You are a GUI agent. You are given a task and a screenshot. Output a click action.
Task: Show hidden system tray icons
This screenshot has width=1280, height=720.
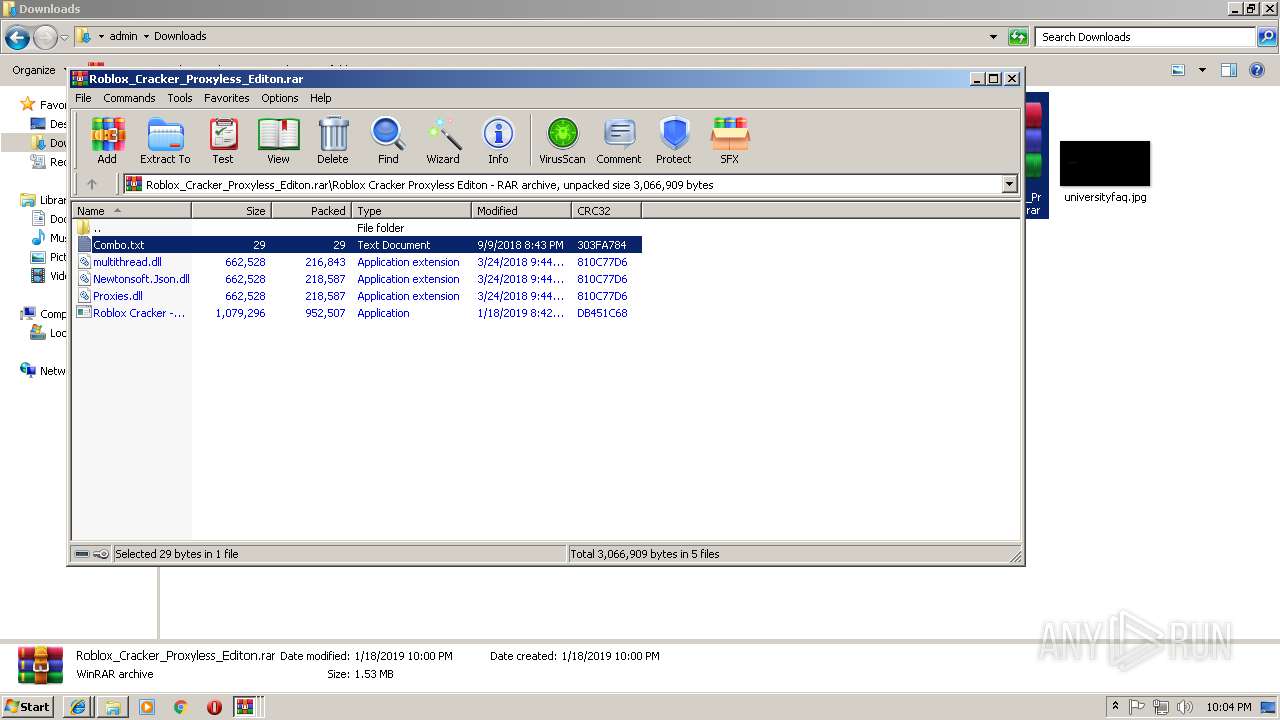pos(1116,707)
